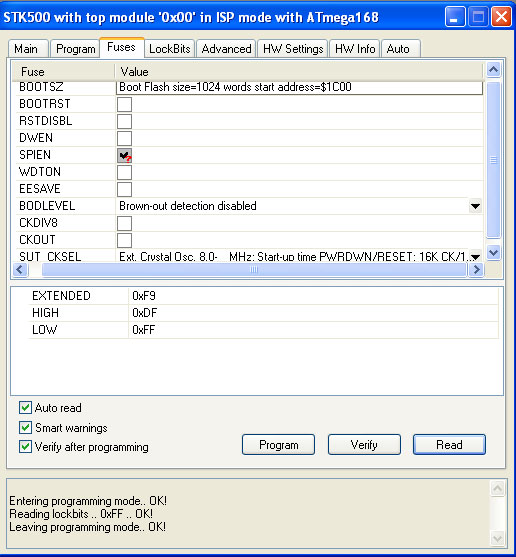Image resolution: width=516 pixels, height=557 pixels.
Task: Click the message log scroll down arrow
Action: tap(498, 538)
